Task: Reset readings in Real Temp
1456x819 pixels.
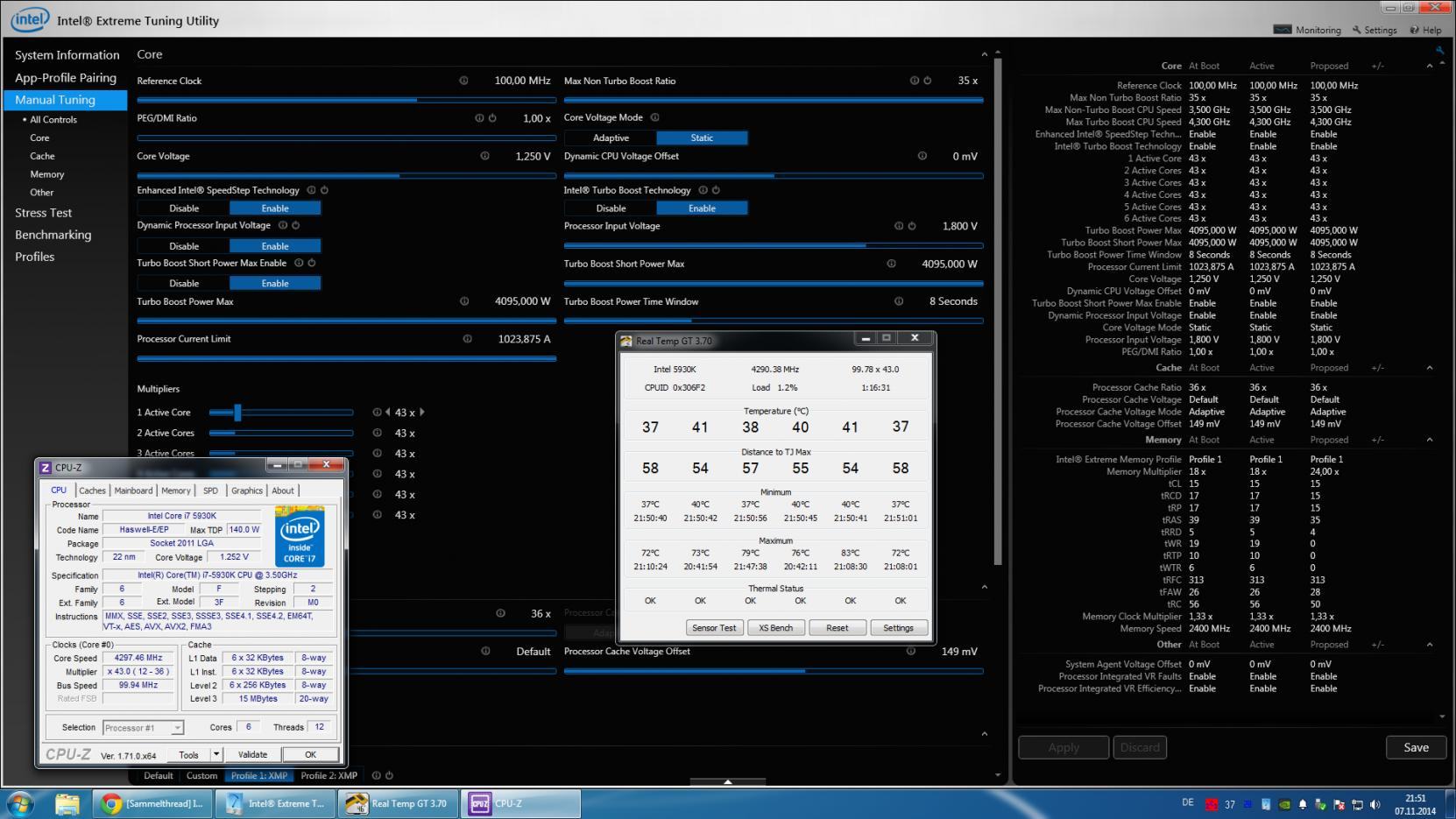Action: (x=837, y=627)
